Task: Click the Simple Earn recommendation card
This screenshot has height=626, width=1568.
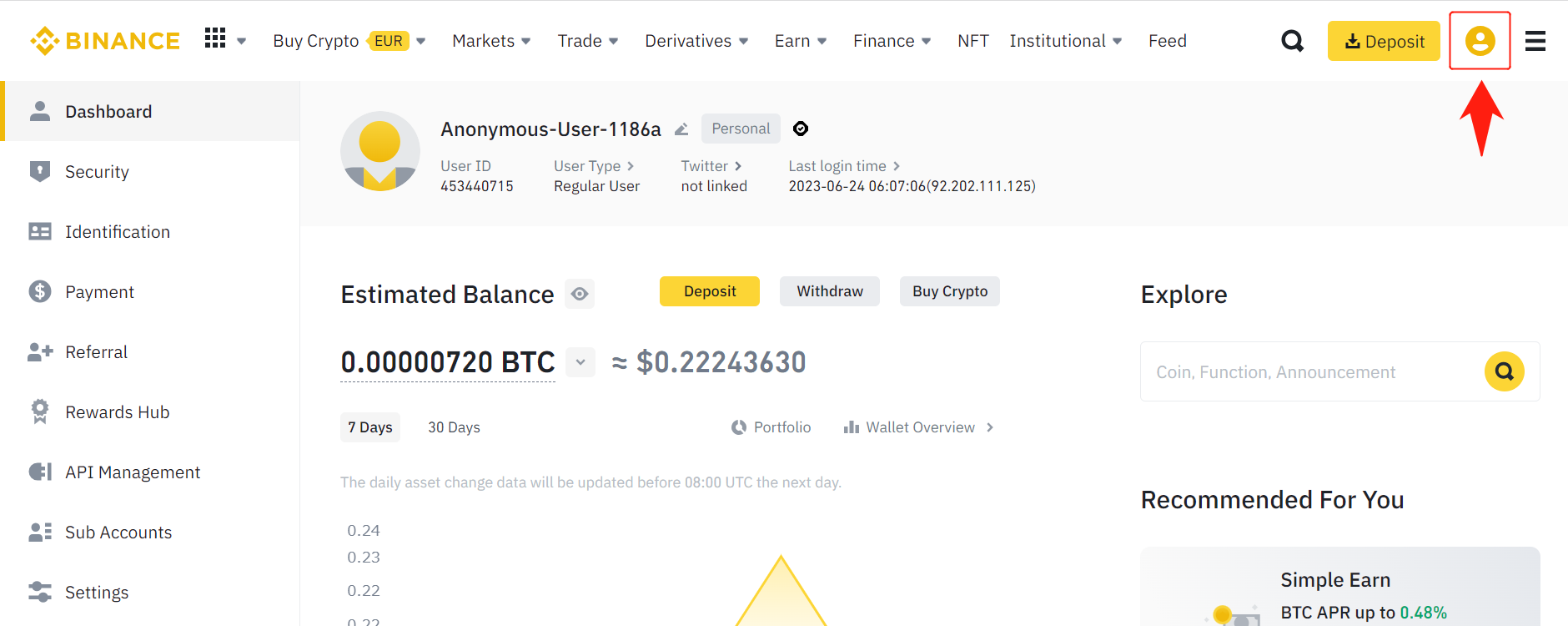Action: (1340, 587)
